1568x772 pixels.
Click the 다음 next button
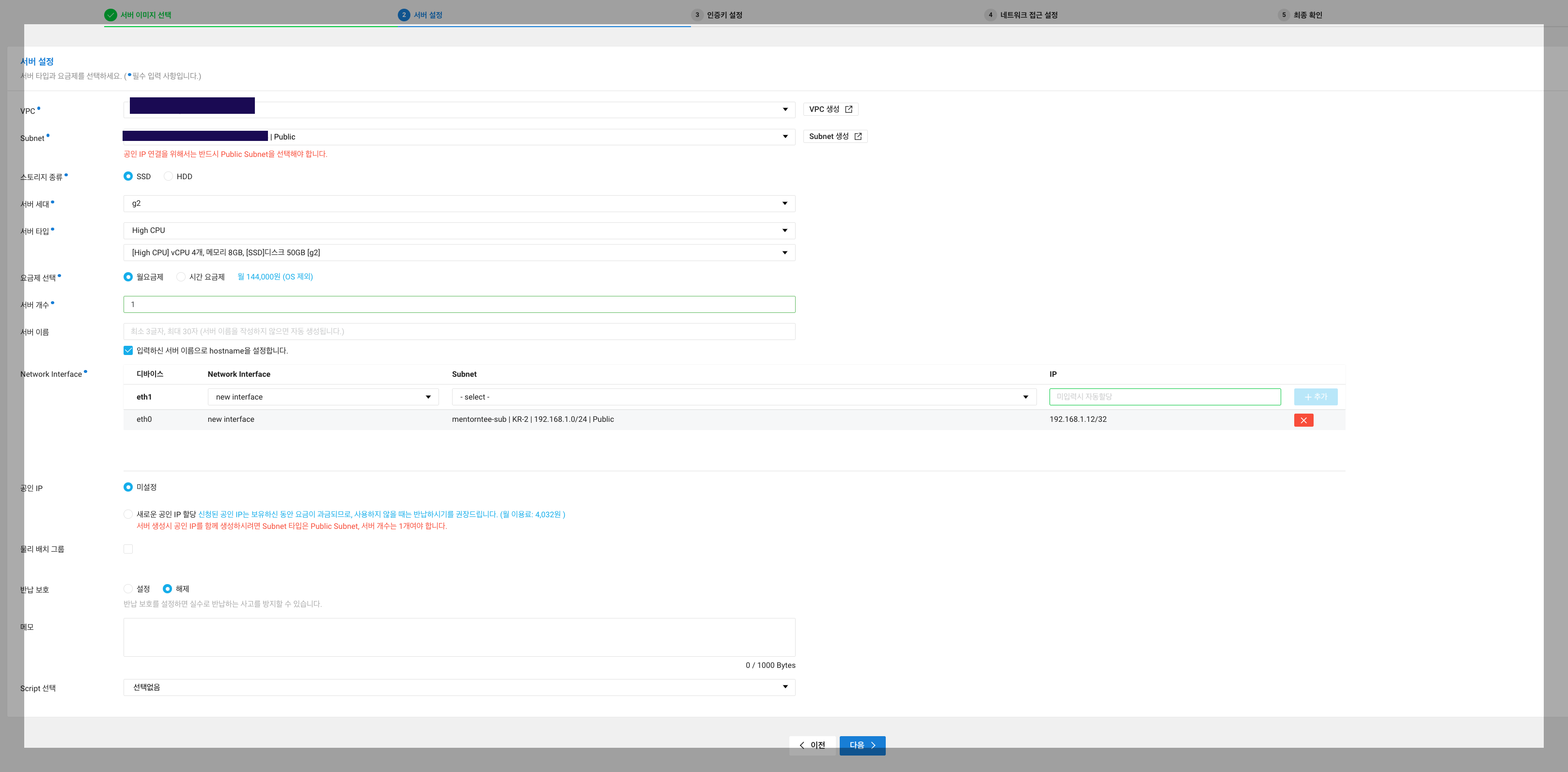[x=862, y=745]
